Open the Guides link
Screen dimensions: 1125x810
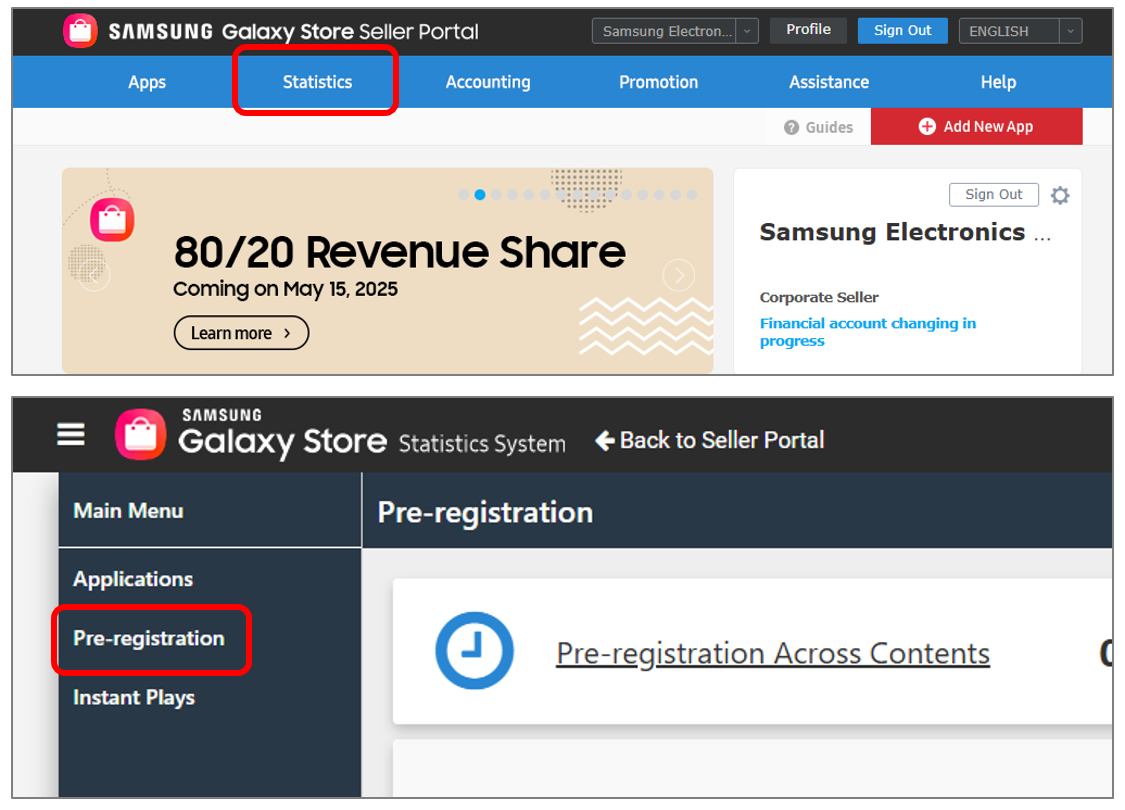click(x=819, y=128)
